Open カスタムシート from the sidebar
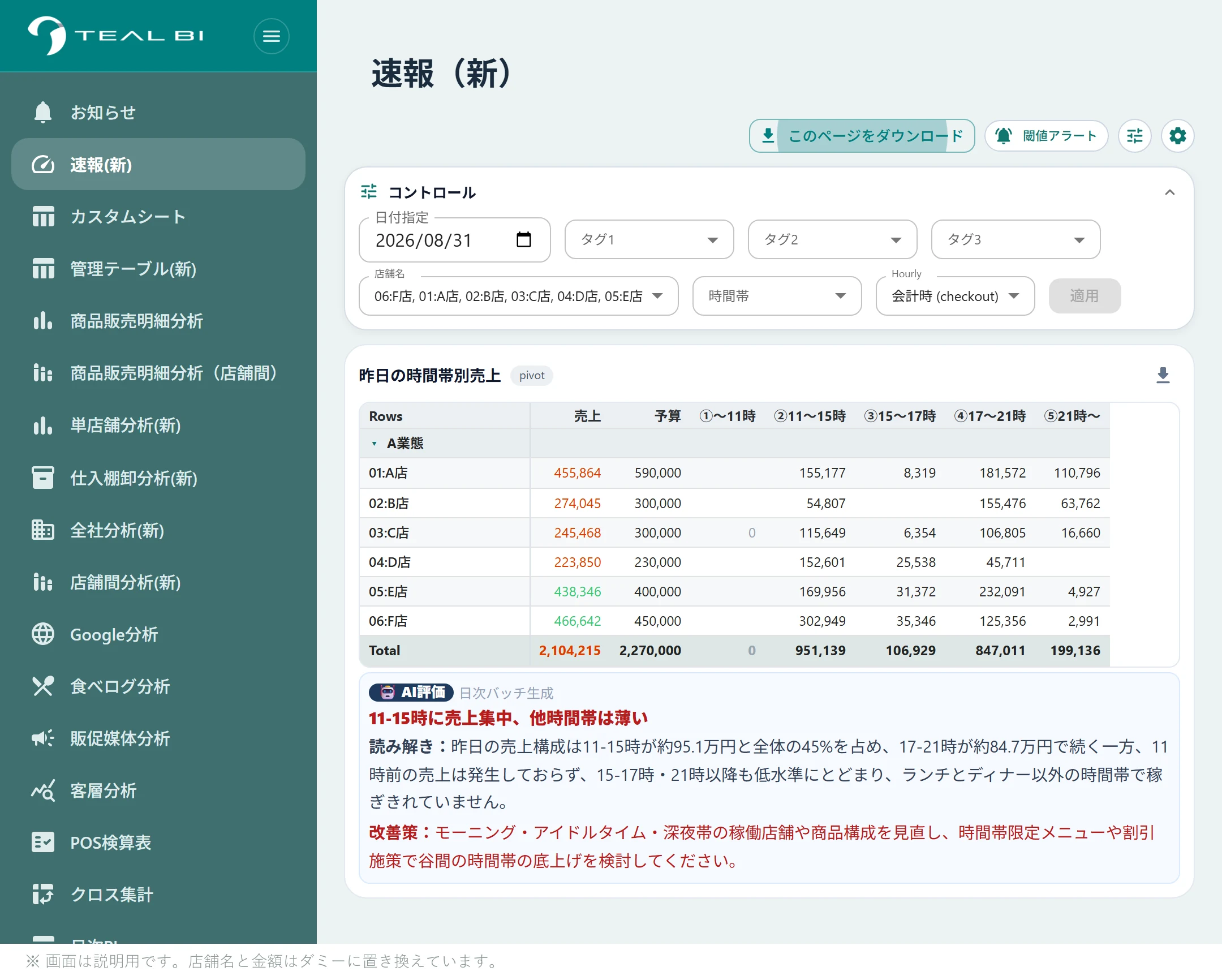This screenshot has width=1222, height=980. coord(158,217)
